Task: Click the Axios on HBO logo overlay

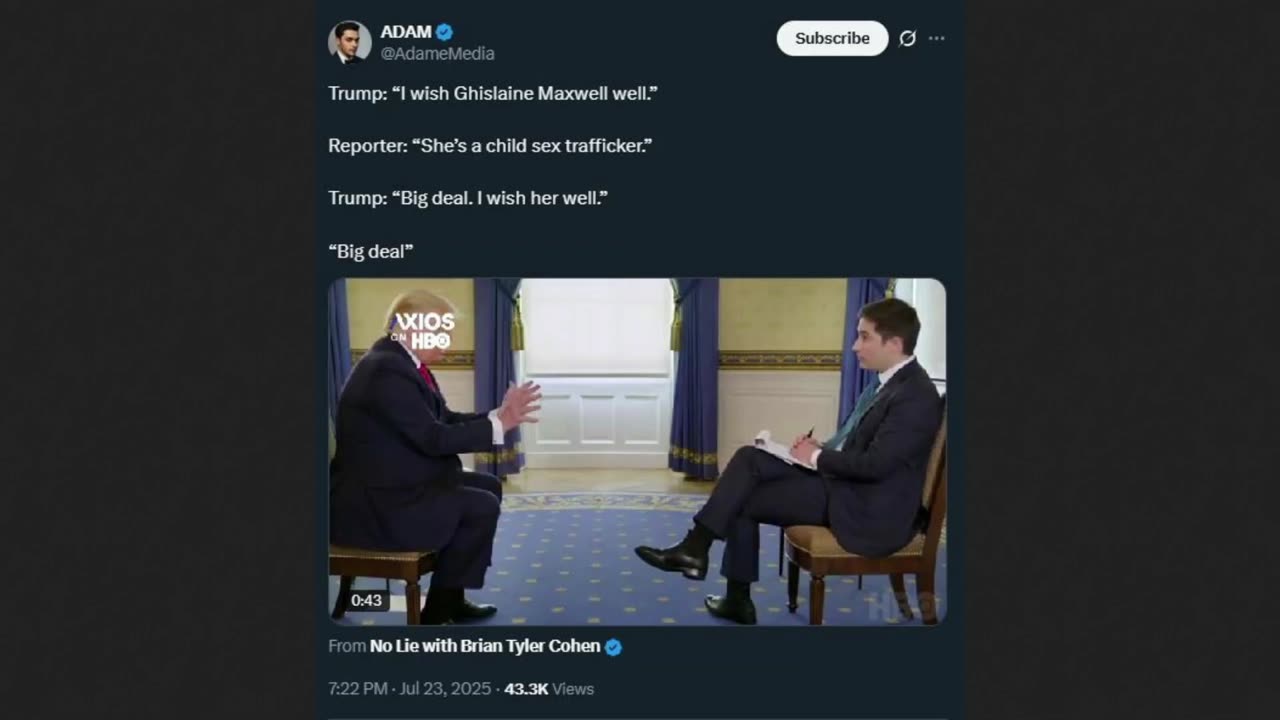Action: [x=424, y=330]
